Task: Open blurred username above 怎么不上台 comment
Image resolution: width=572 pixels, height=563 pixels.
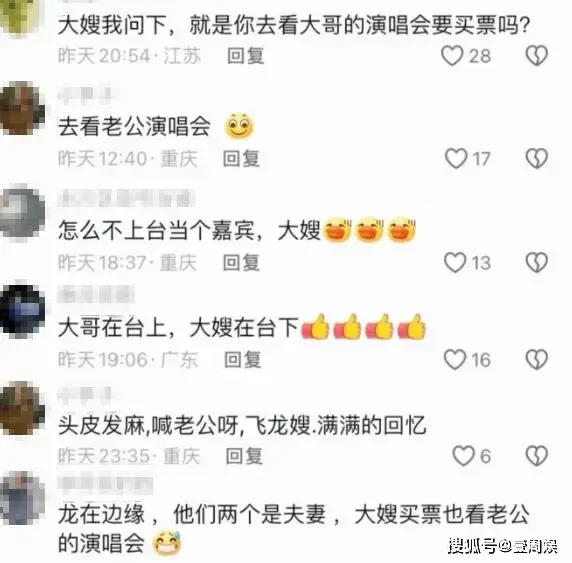Action: (x=126, y=198)
